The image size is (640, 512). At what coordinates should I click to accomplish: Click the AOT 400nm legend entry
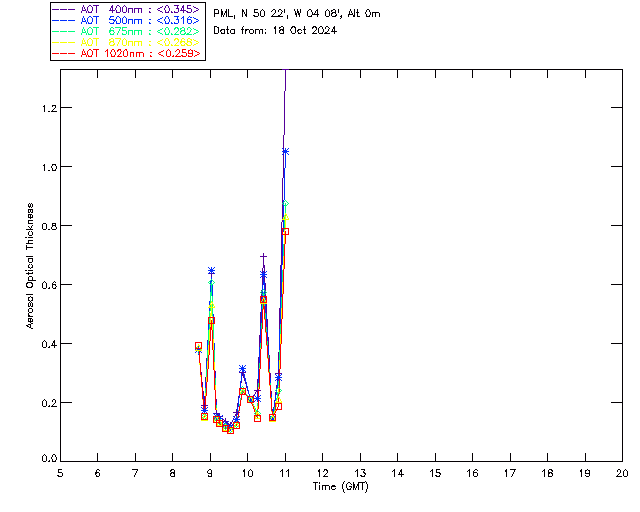coord(127,9)
